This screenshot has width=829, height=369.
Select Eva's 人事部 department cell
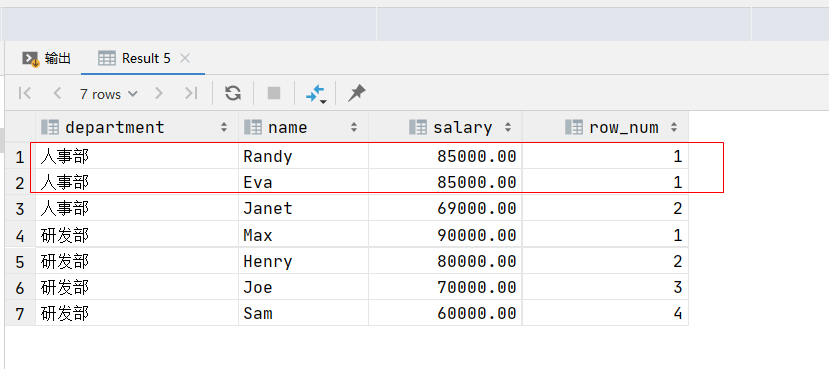click(137, 182)
